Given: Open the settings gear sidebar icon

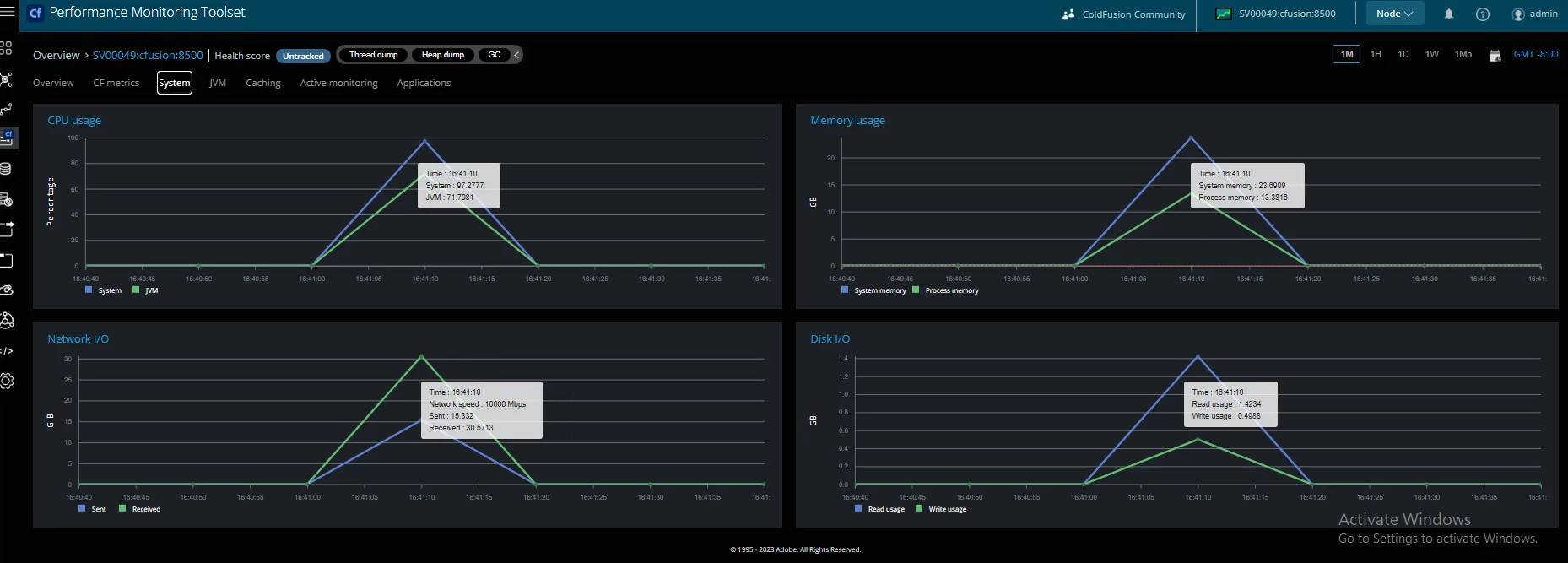Looking at the screenshot, I should pyautogui.click(x=7, y=381).
